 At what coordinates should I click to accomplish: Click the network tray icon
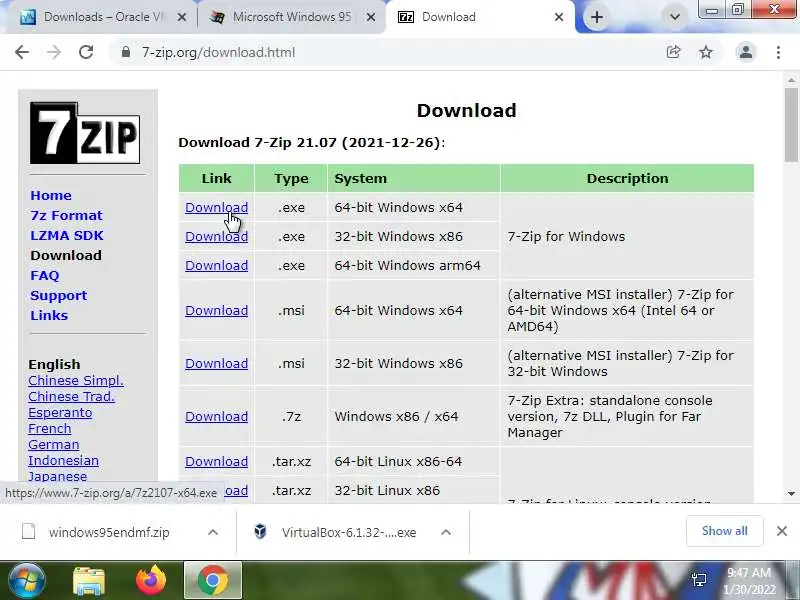coord(699,580)
